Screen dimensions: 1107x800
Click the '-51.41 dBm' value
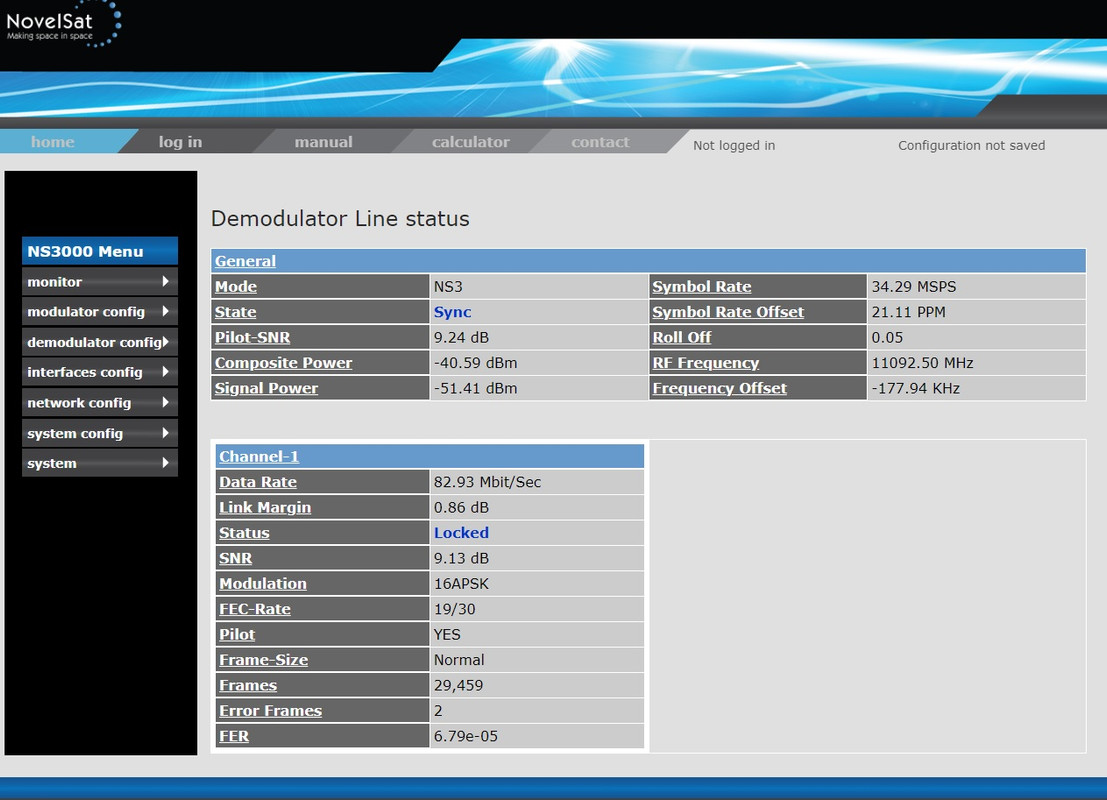tap(475, 388)
